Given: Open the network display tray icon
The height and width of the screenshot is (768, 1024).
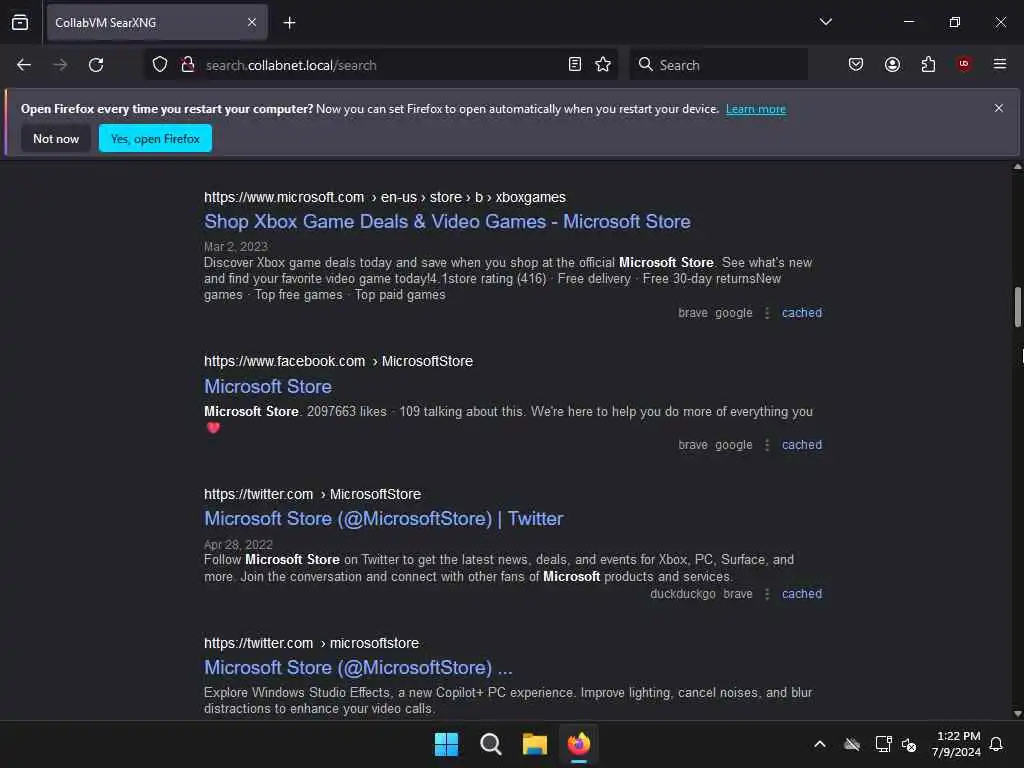Looking at the screenshot, I should [x=883, y=744].
